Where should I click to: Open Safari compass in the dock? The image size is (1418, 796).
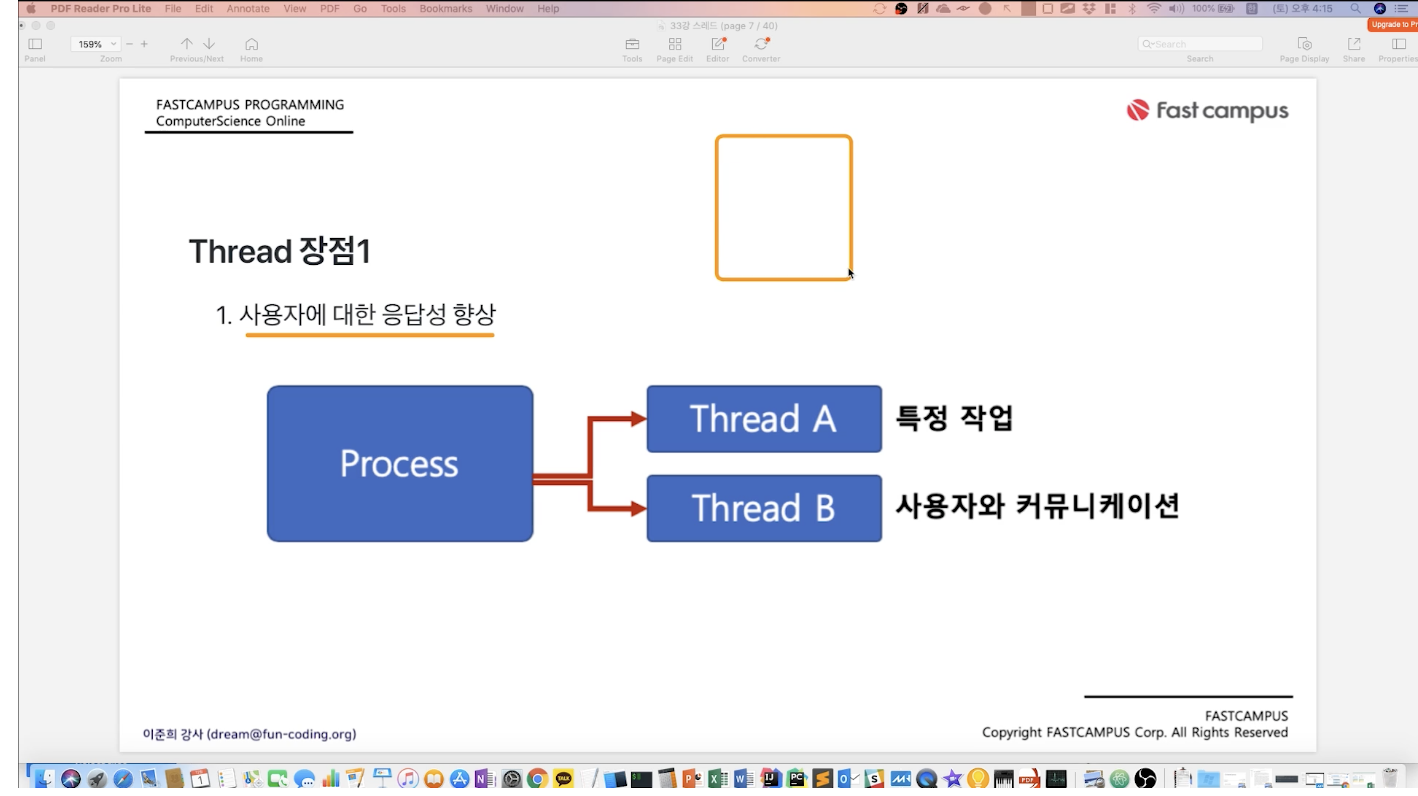point(123,779)
